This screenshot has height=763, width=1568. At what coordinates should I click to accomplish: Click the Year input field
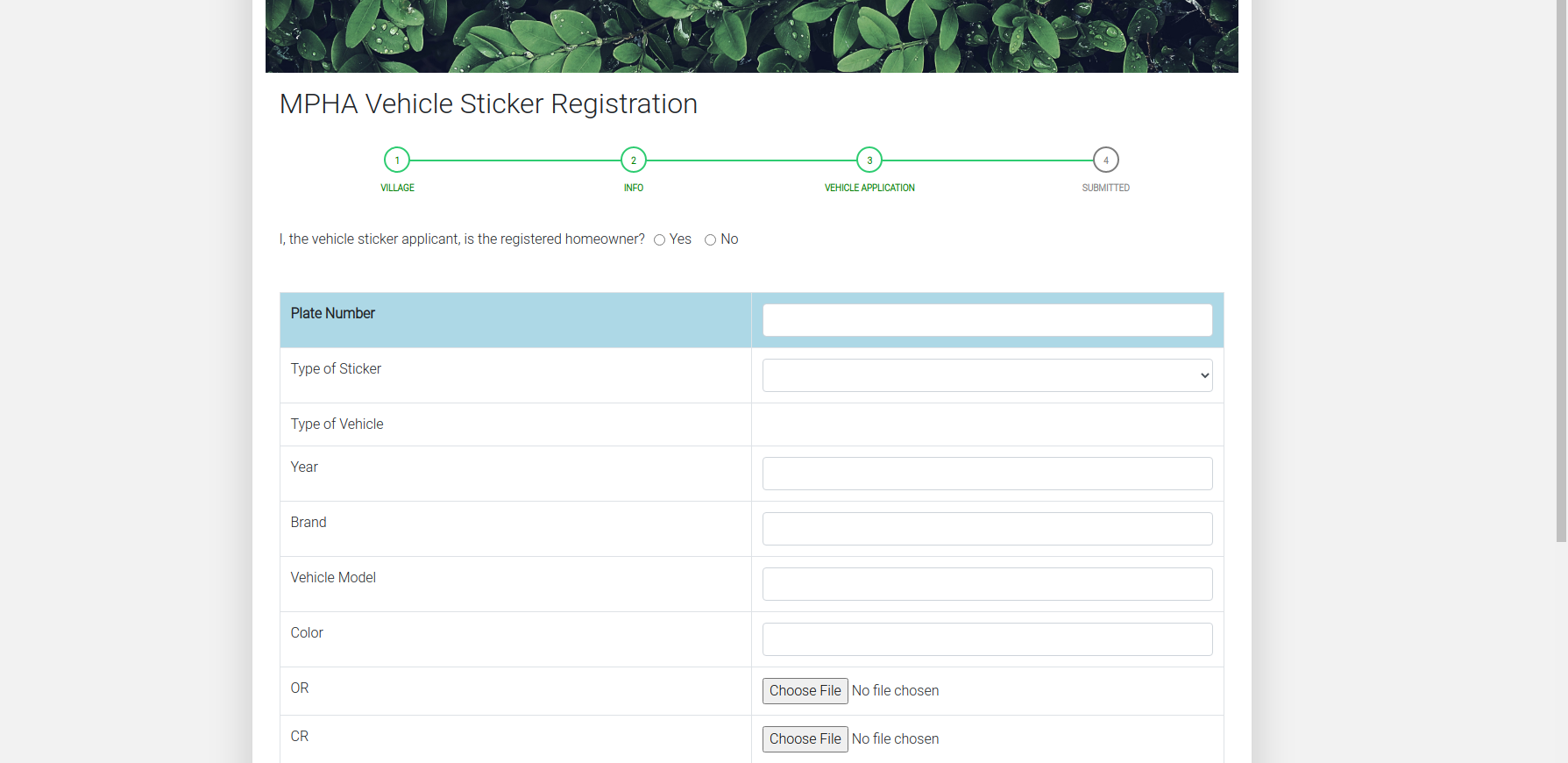[x=988, y=474]
